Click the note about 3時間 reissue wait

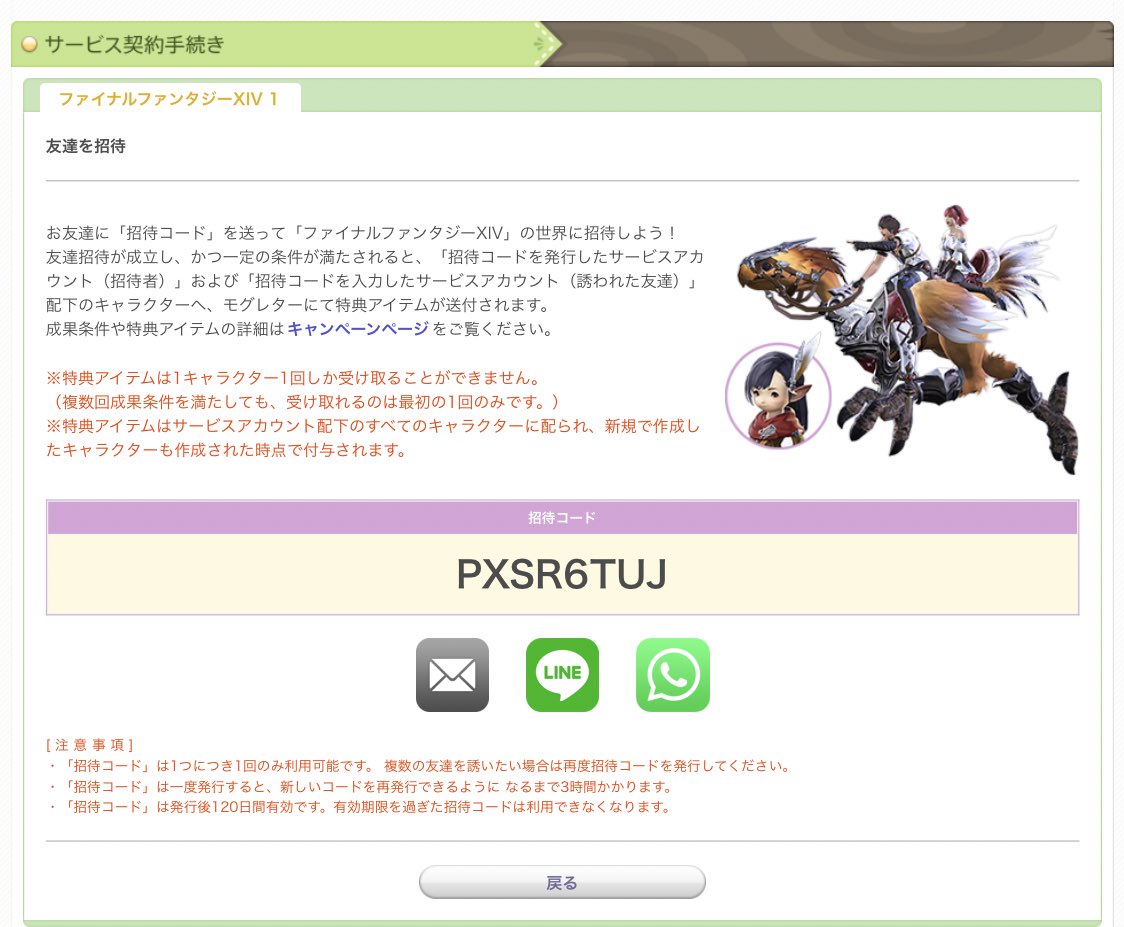coord(361,786)
